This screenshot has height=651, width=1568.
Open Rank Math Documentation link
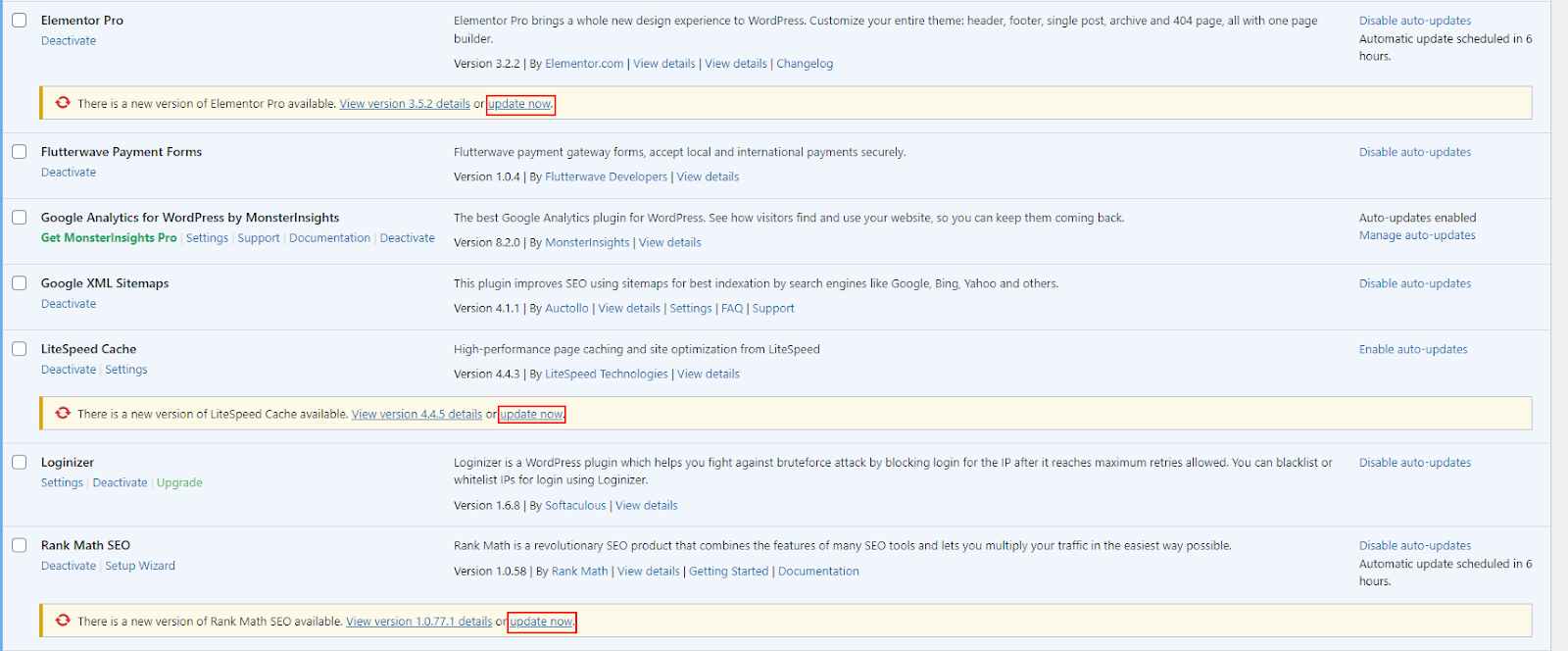pyautogui.click(x=818, y=572)
